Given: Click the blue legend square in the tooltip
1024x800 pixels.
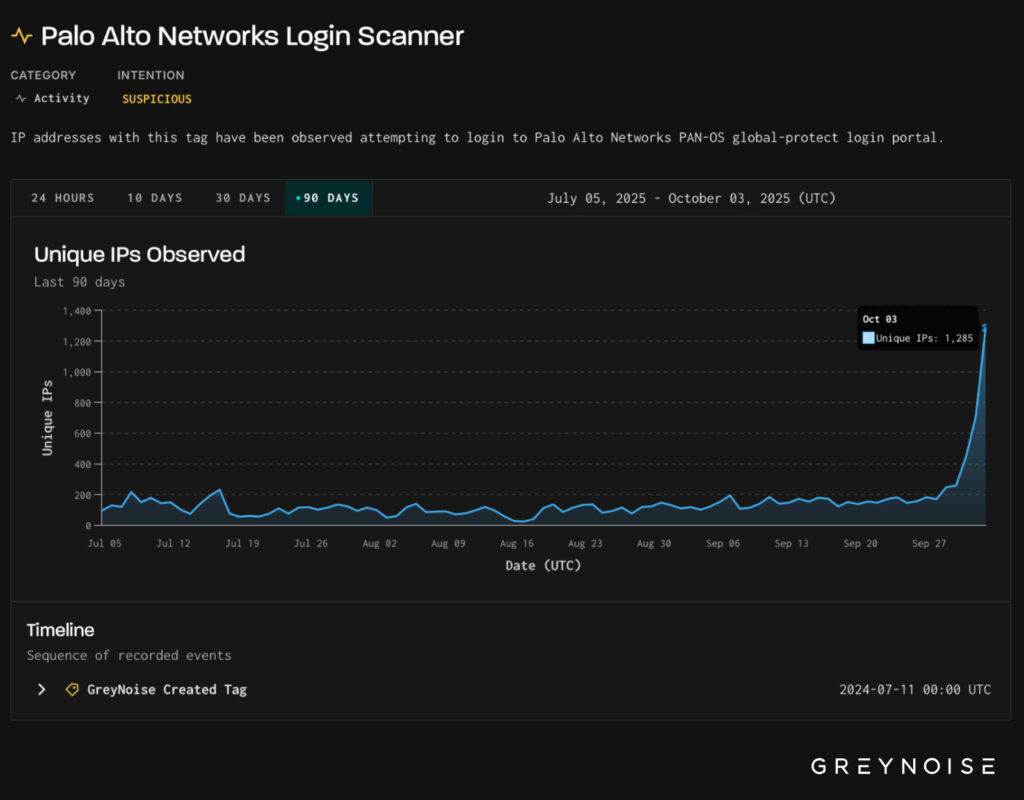Looking at the screenshot, I should [869, 338].
